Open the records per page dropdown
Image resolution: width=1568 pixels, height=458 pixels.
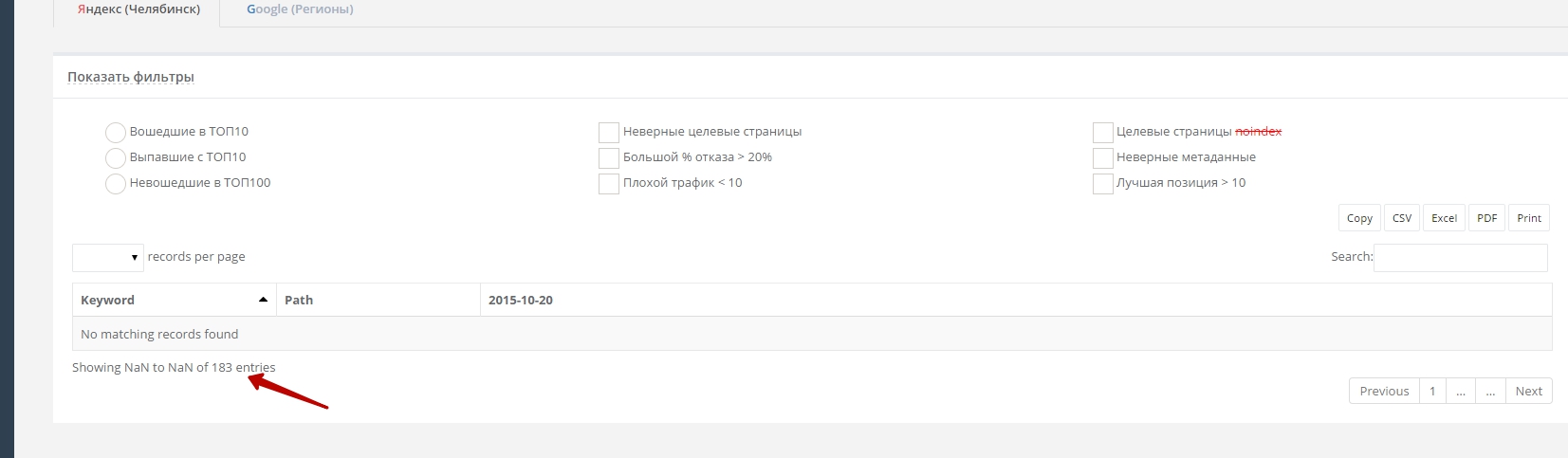click(108, 257)
